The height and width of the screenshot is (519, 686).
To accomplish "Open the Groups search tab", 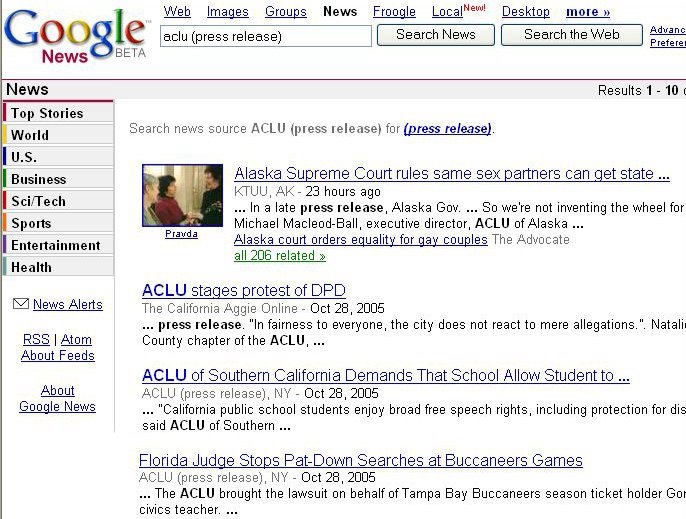I will pyautogui.click(x=286, y=11).
